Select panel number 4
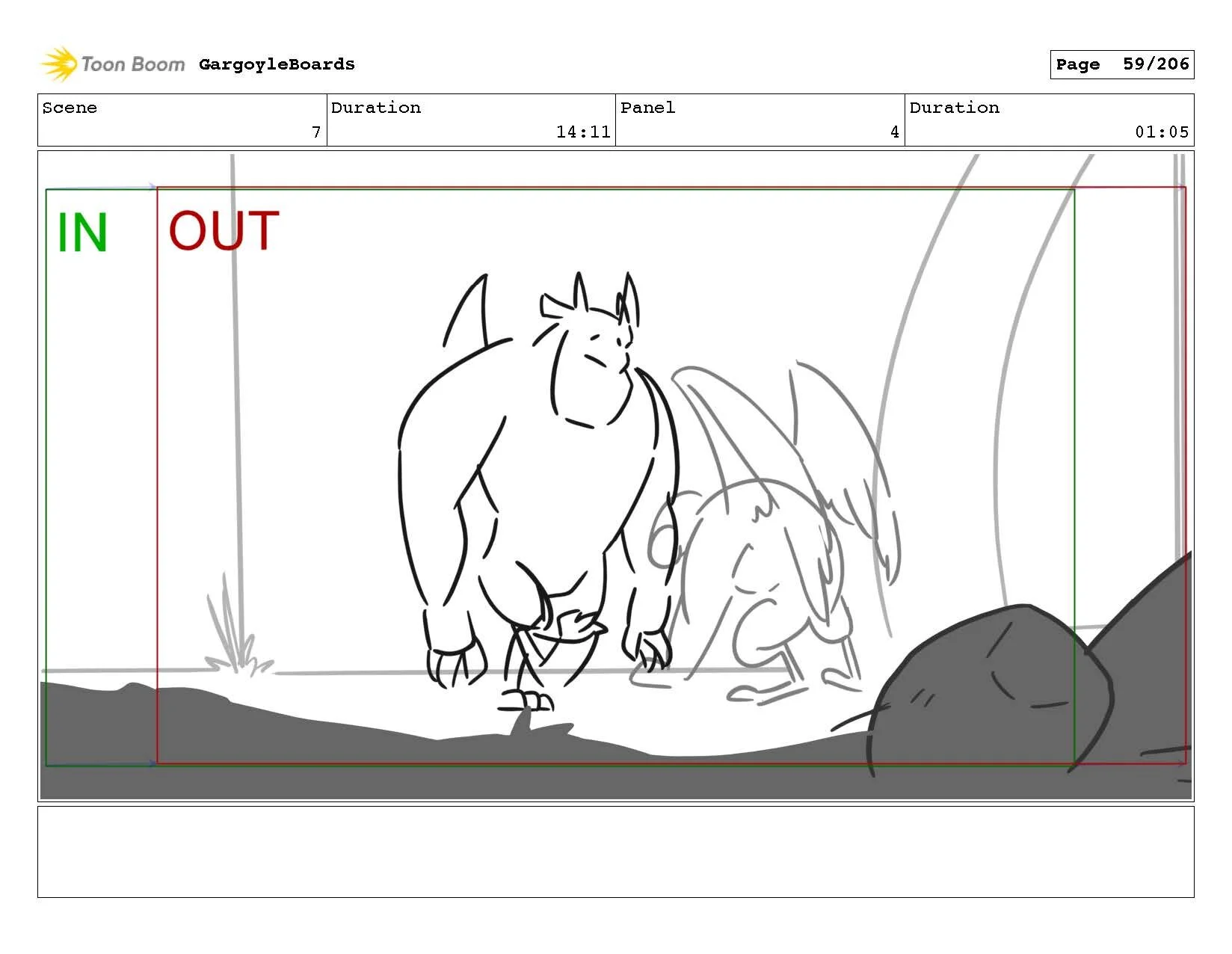Screen dimensions: 1232x954 (x=894, y=132)
